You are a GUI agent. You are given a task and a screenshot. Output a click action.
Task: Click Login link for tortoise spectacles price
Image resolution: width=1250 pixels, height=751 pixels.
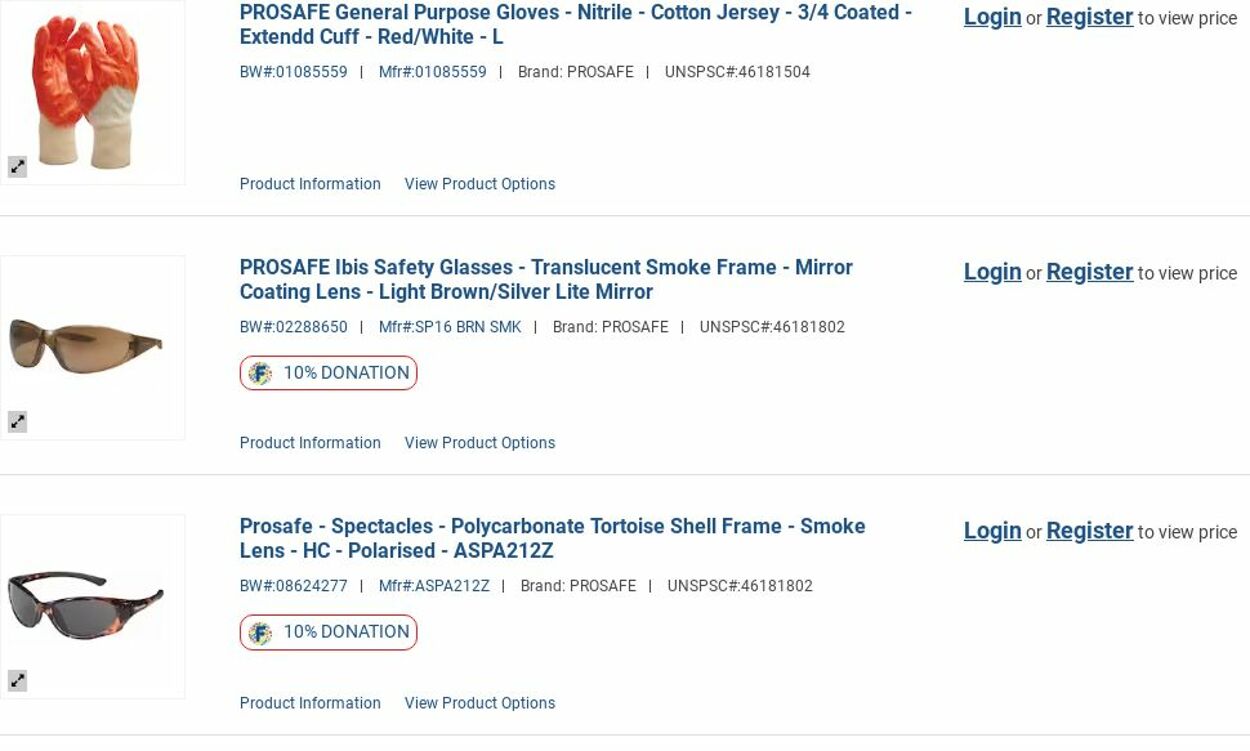pyautogui.click(x=992, y=531)
